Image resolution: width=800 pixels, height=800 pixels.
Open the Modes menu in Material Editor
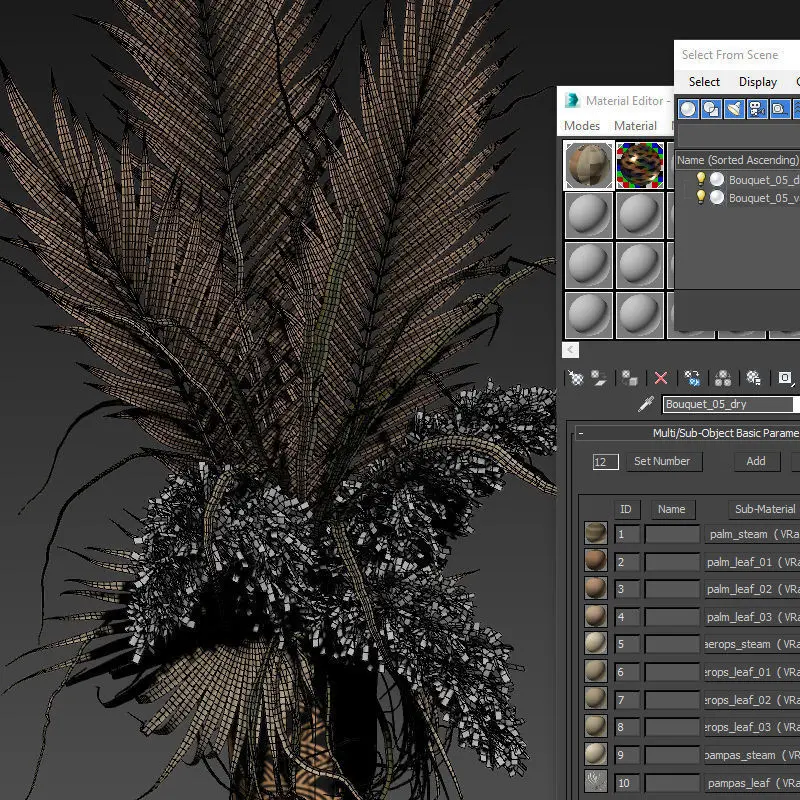pyautogui.click(x=582, y=126)
